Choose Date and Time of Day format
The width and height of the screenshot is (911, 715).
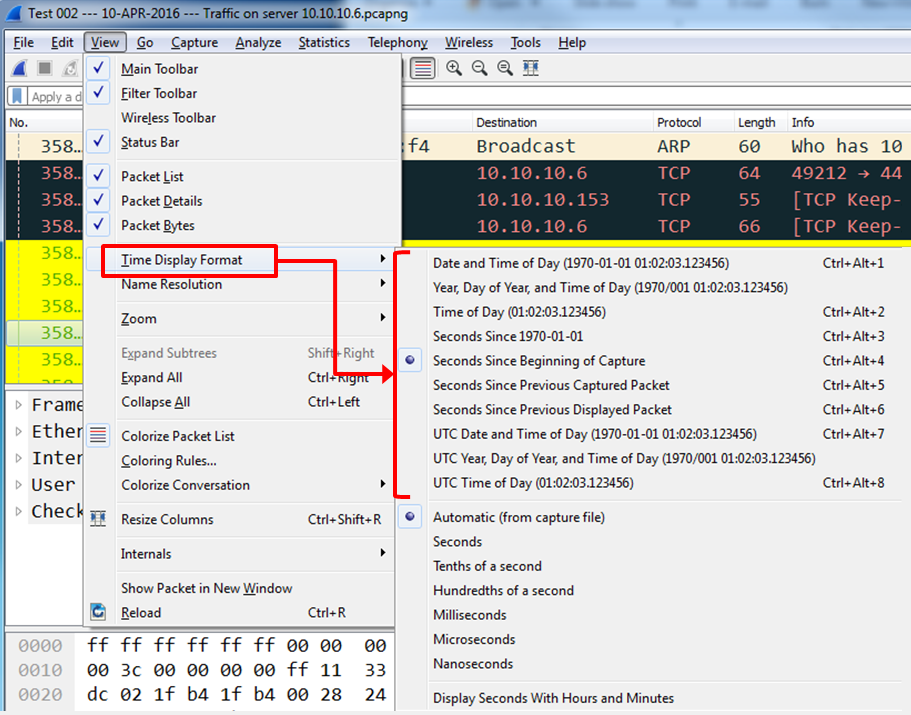coord(581,263)
